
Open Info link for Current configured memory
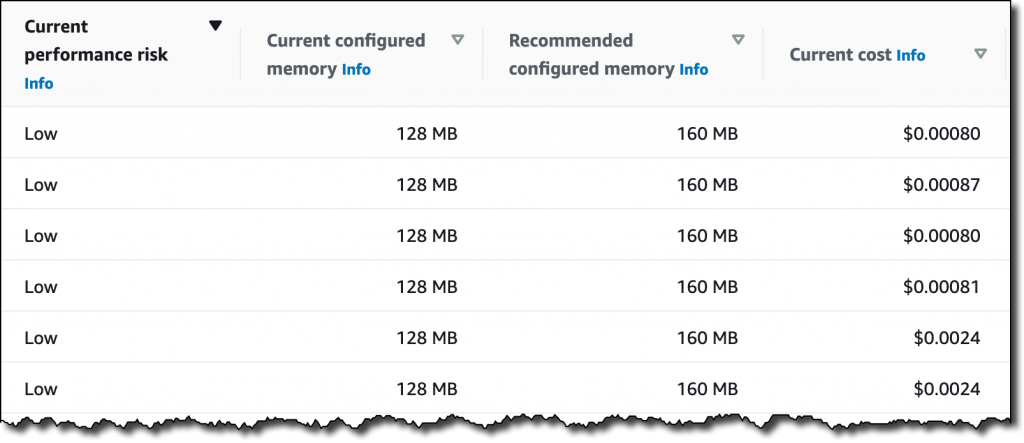coord(356,70)
